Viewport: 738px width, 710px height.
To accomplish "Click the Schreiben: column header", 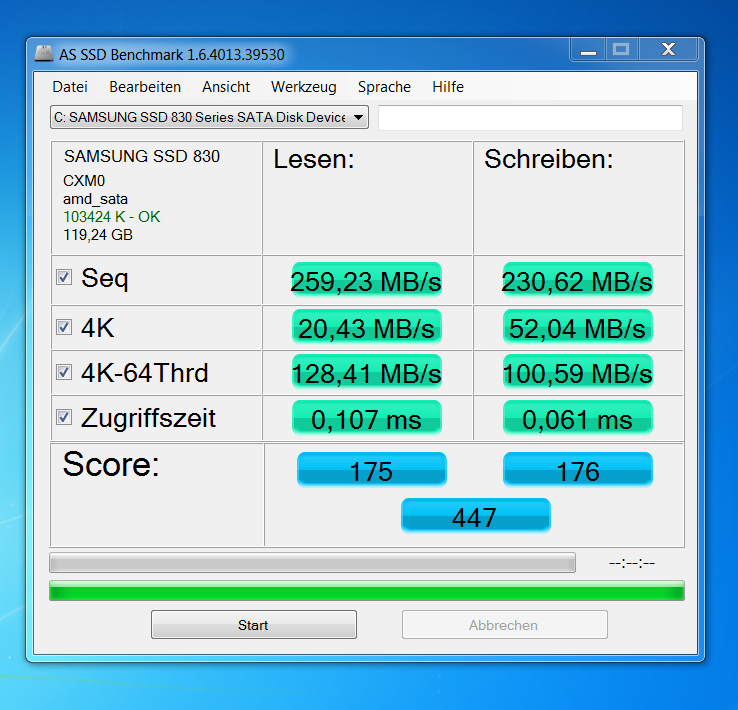I will [549, 159].
